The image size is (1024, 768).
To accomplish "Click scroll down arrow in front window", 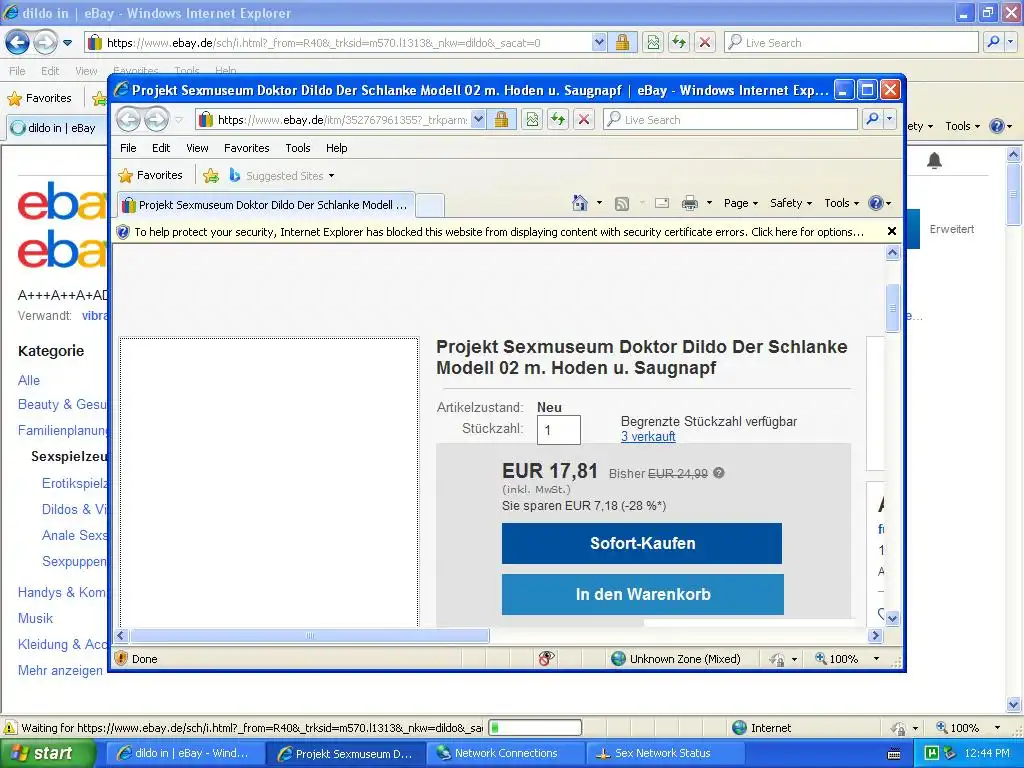I will (893, 617).
